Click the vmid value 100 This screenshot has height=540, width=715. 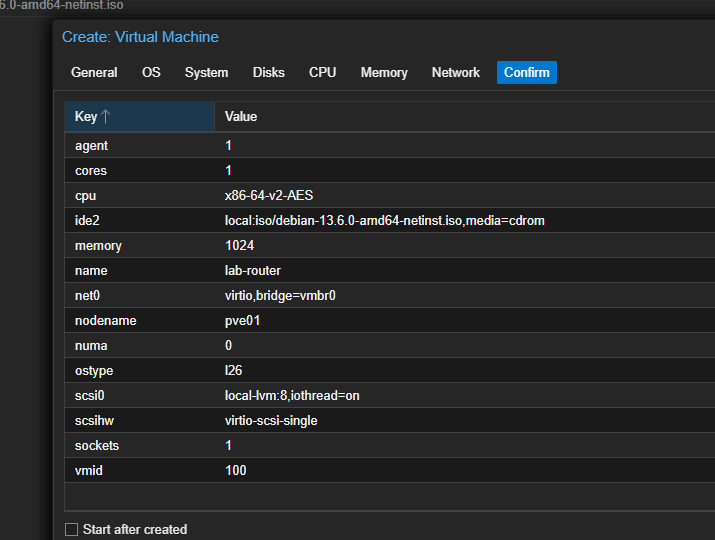[x=236, y=471]
